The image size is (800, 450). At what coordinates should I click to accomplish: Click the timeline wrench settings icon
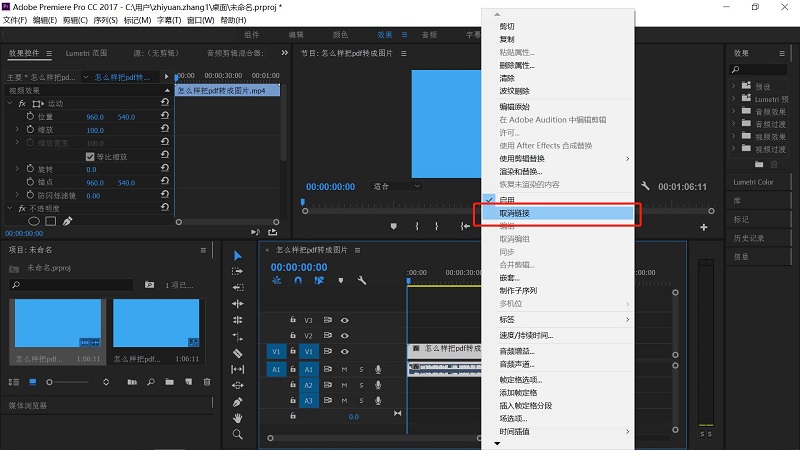[x=362, y=280]
